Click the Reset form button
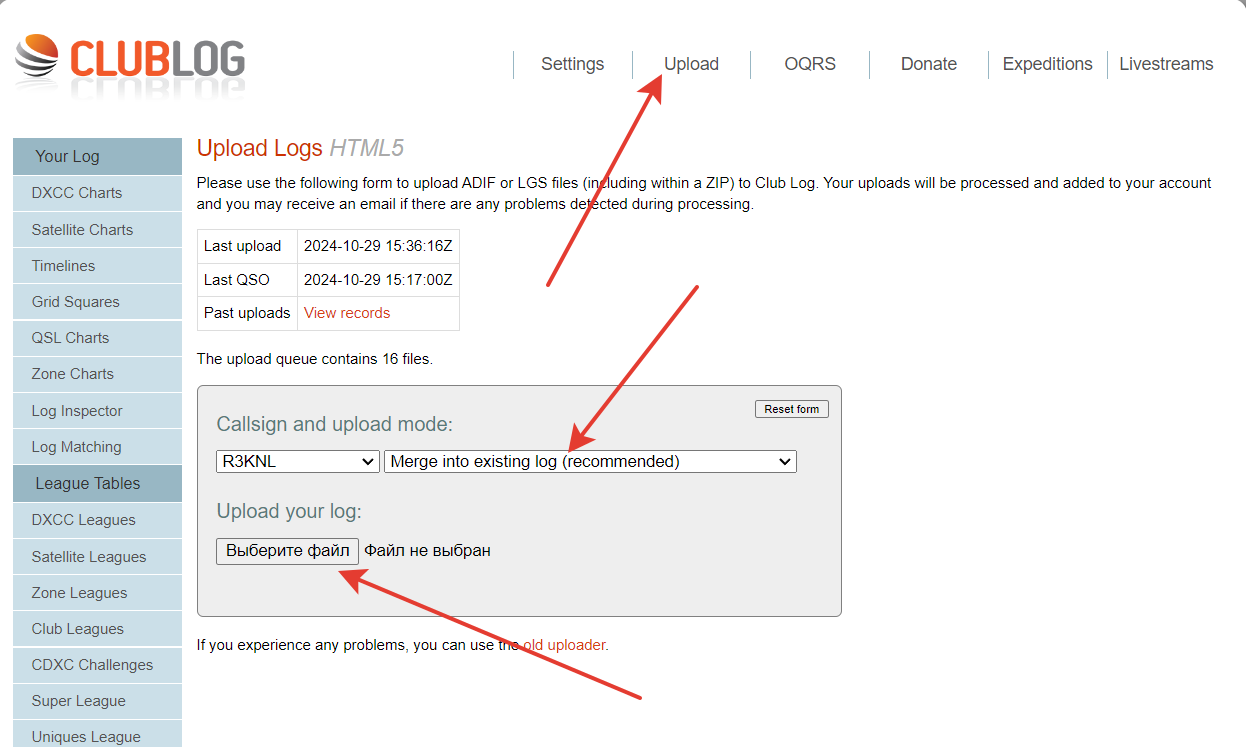This screenshot has height=747, width=1246. pos(792,409)
